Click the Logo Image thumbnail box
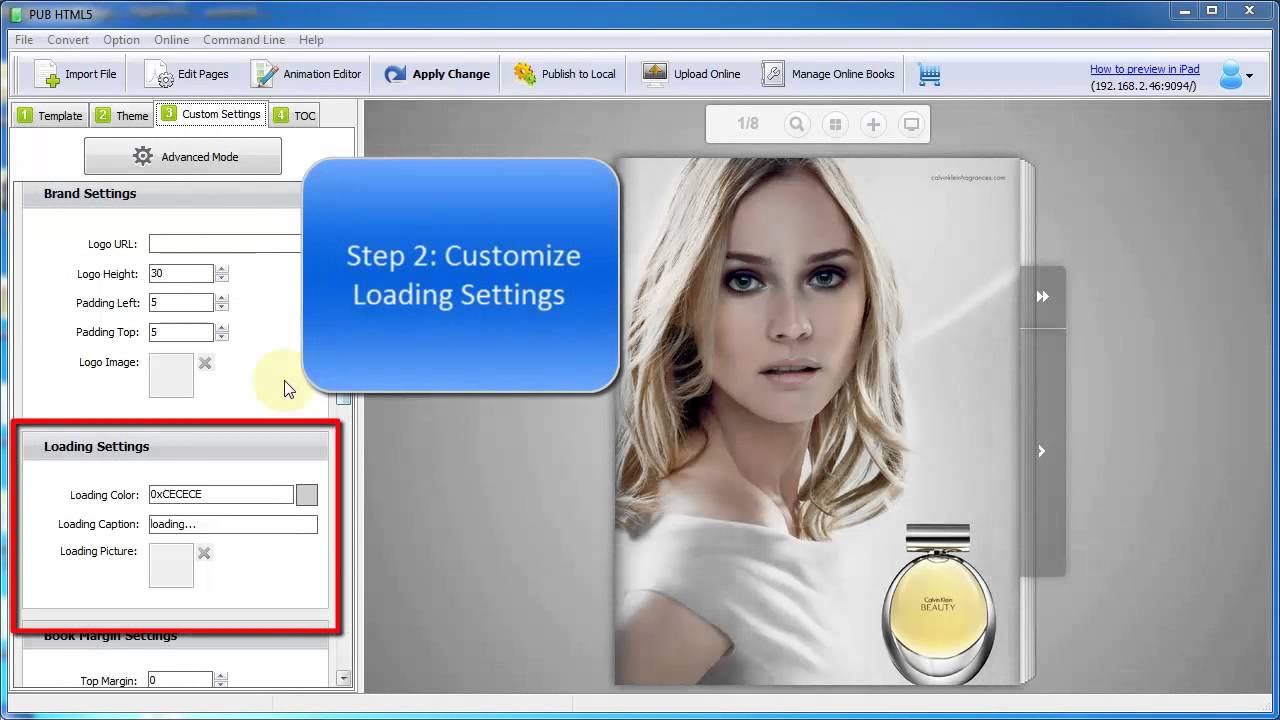This screenshot has height=720, width=1280. point(171,375)
